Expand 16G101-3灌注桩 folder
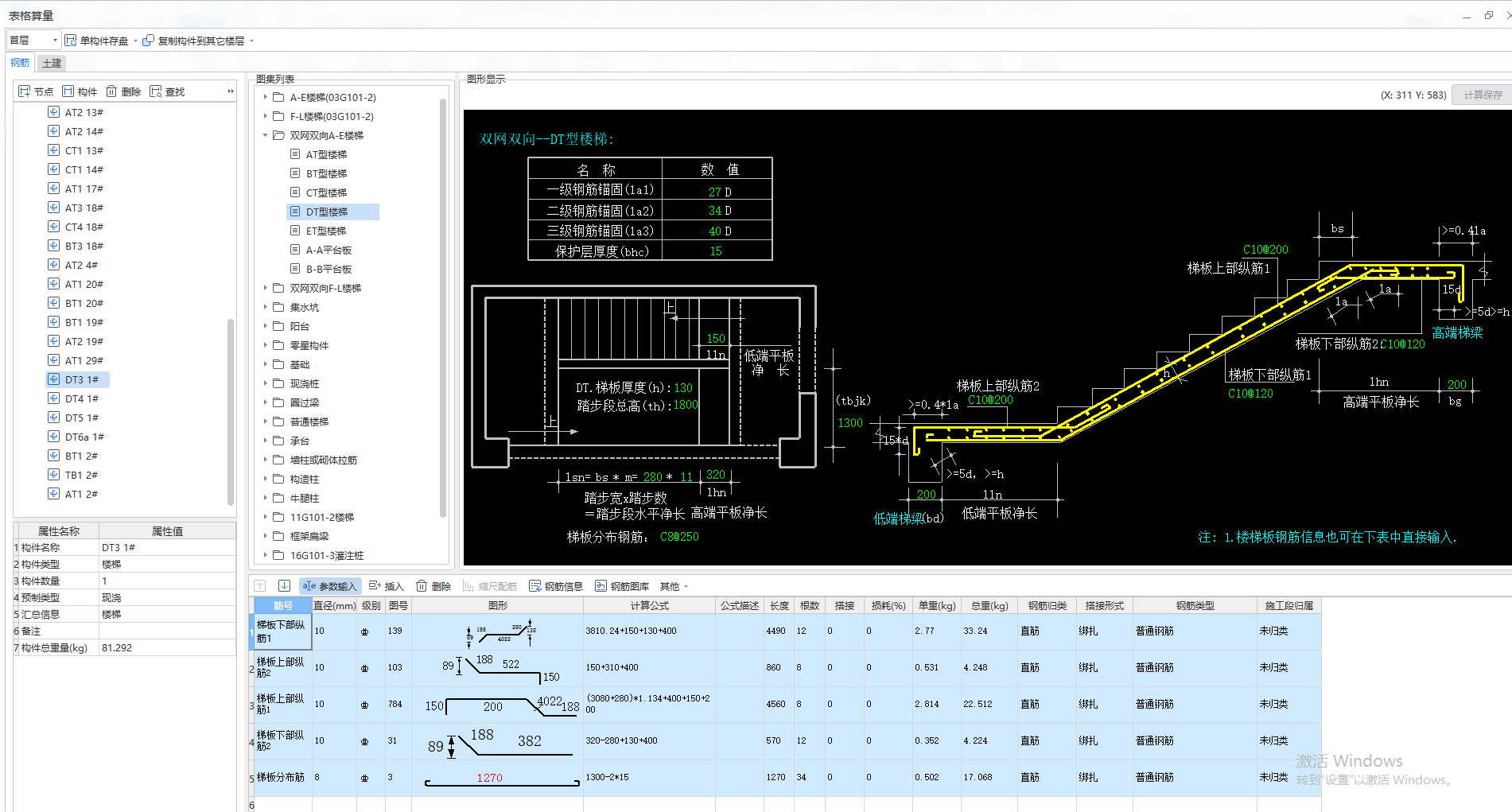This screenshot has width=1512, height=812. 266,555
